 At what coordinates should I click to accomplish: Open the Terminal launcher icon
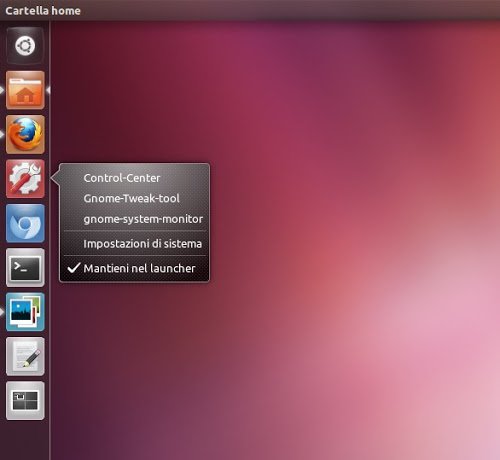pyautogui.click(x=25, y=267)
